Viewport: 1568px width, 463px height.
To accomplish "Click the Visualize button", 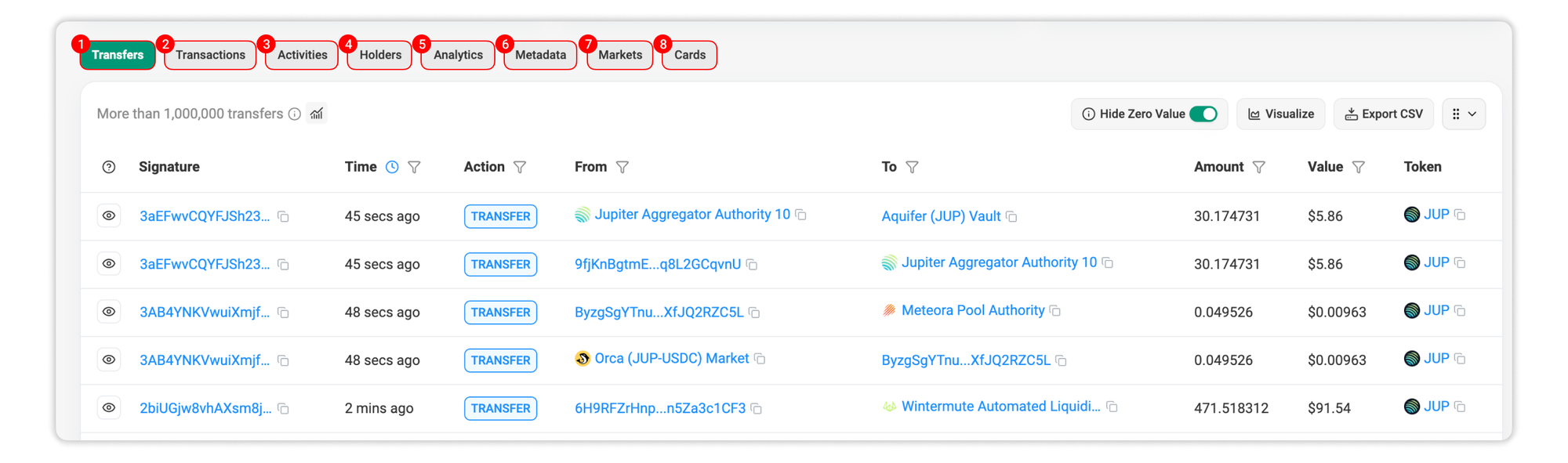I will (x=1280, y=114).
